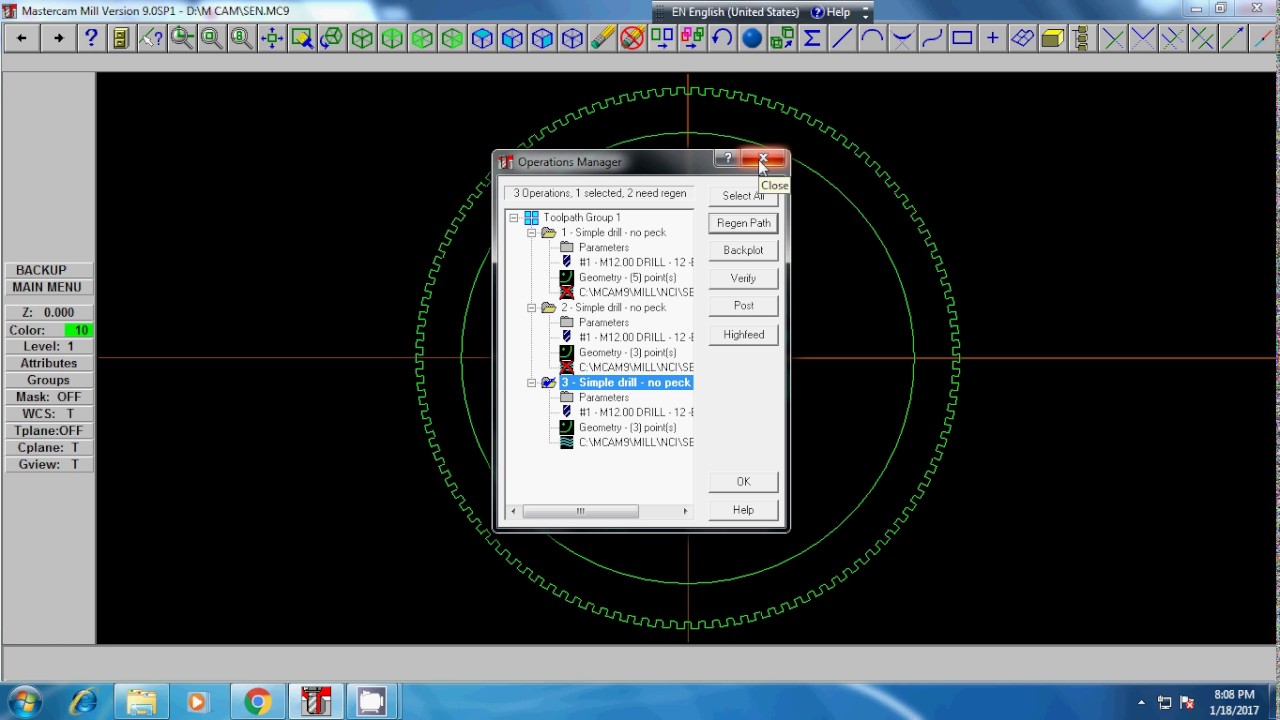This screenshot has height=720, width=1280.
Task: Click the red crossed-out Undelete icon
Action: [x=632, y=38]
